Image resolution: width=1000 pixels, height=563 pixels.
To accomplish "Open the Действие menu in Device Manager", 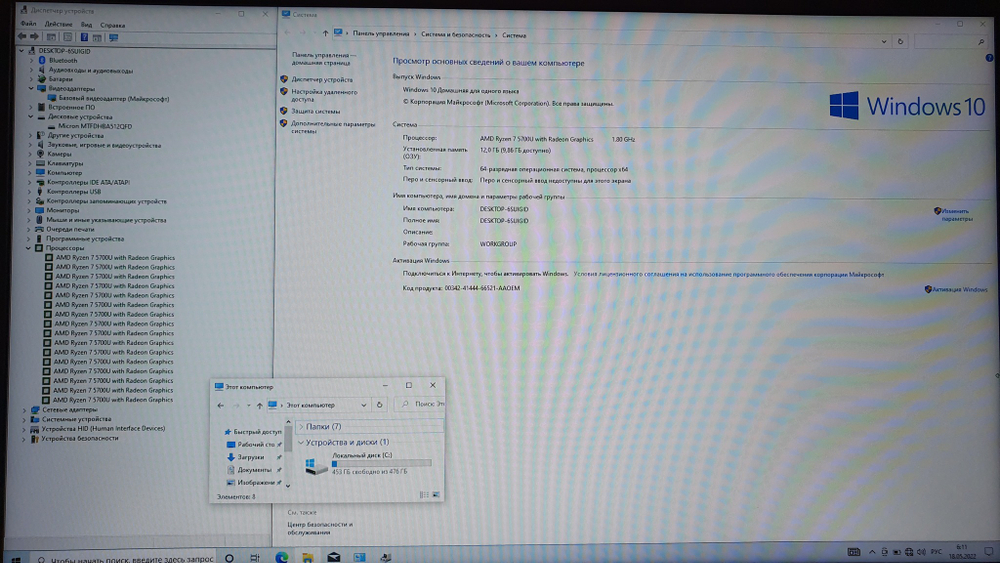I will pos(58,24).
